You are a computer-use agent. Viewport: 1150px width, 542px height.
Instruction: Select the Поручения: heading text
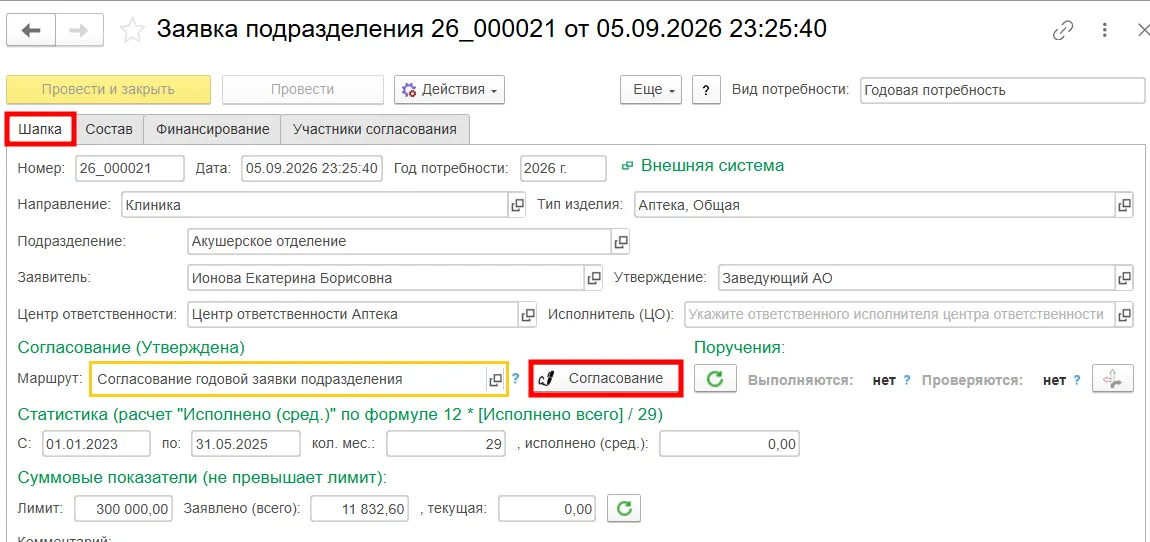click(x=739, y=346)
